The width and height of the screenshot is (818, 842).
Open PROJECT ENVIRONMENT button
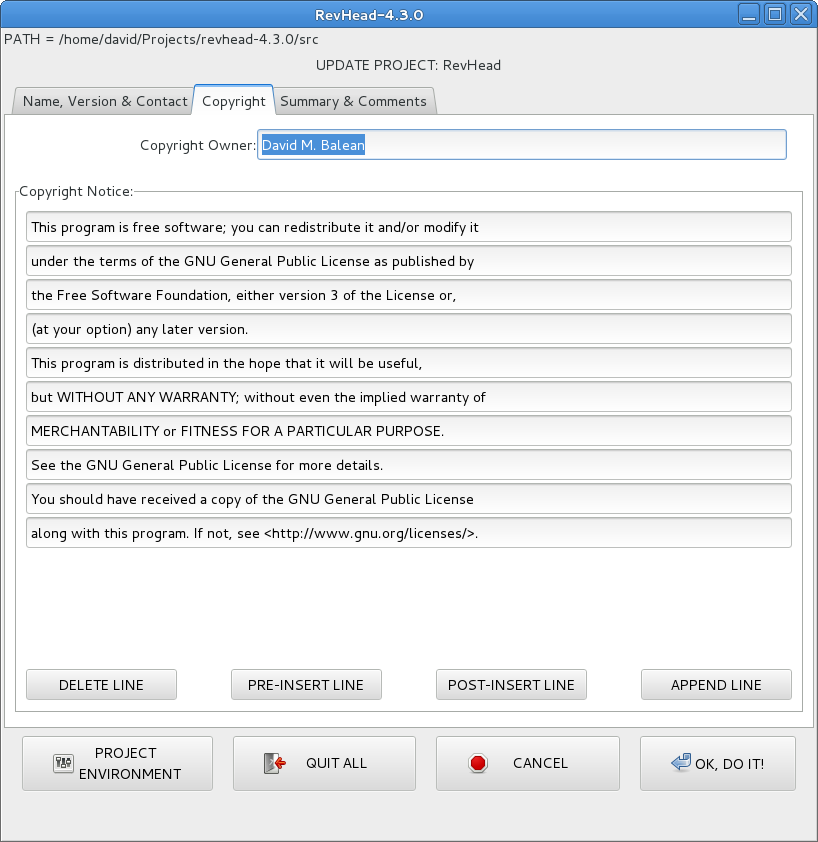point(117,763)
